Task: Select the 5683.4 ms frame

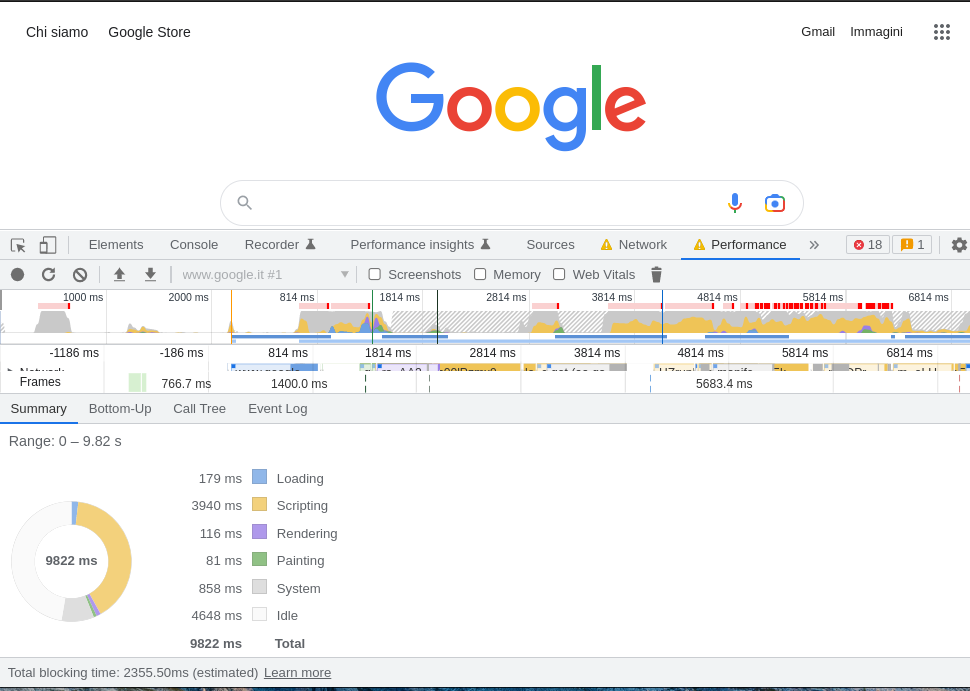Action: pyautogui.click(x=724, y=384)
